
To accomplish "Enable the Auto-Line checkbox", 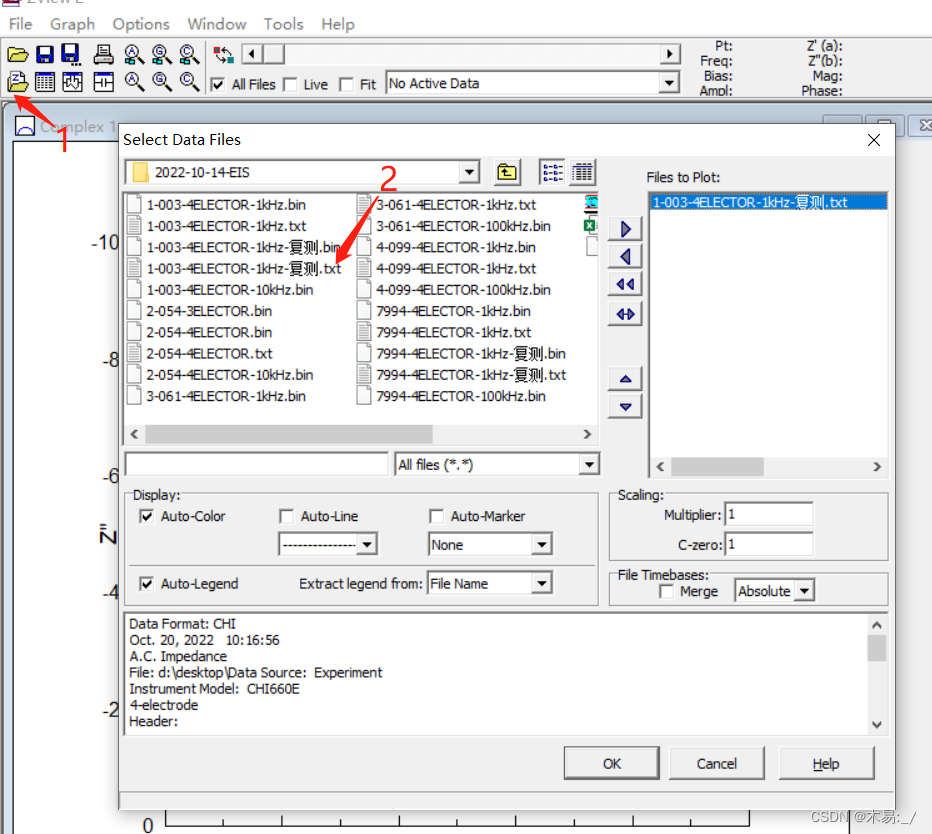I will tap(286, 516).
